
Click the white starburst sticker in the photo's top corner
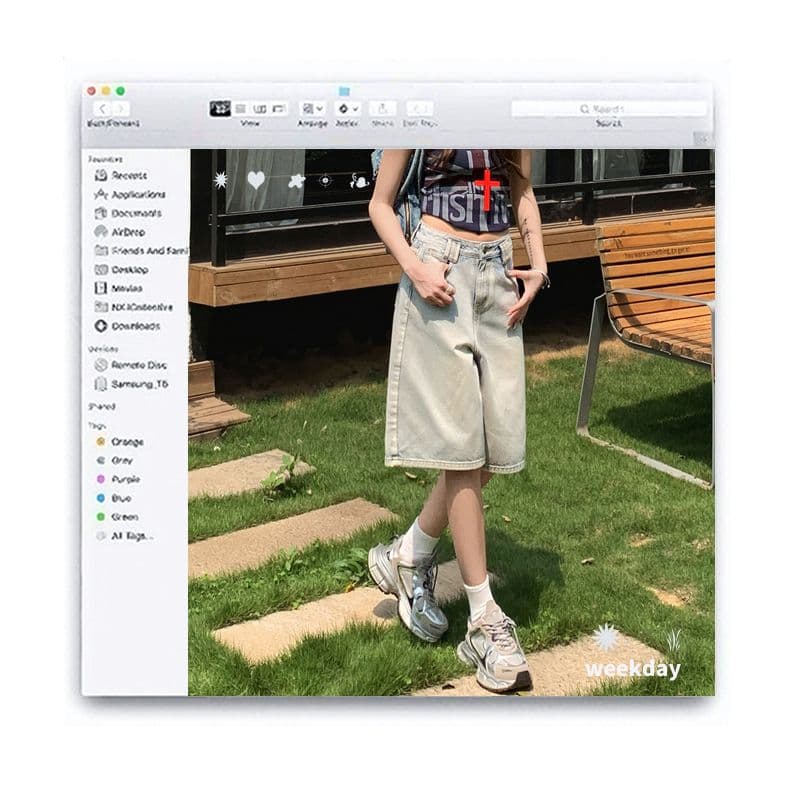click(221, 179)
